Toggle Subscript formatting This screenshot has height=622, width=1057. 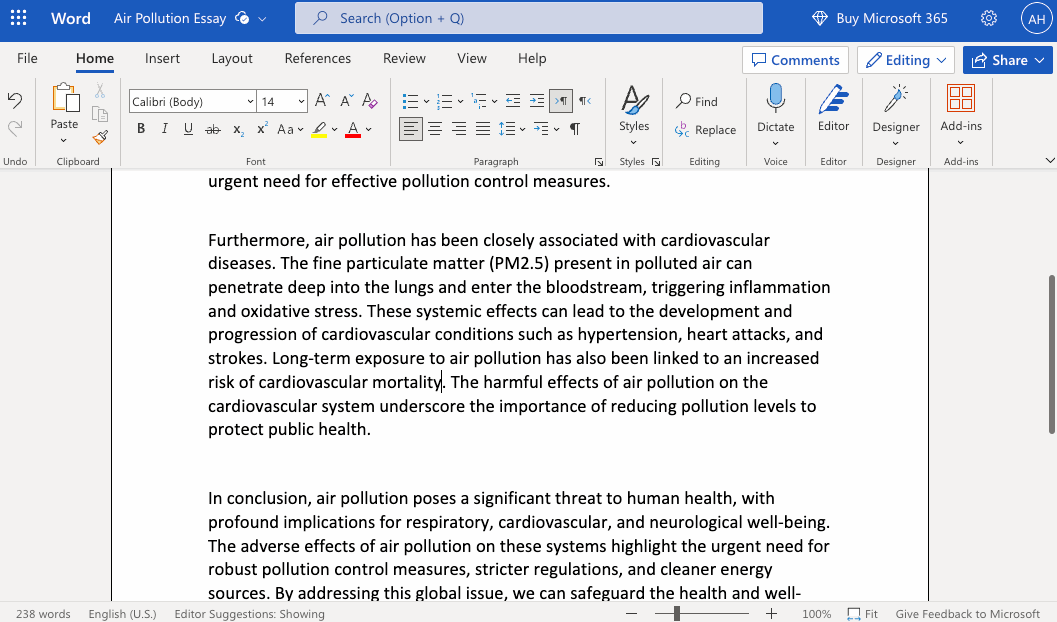point(238,129)
